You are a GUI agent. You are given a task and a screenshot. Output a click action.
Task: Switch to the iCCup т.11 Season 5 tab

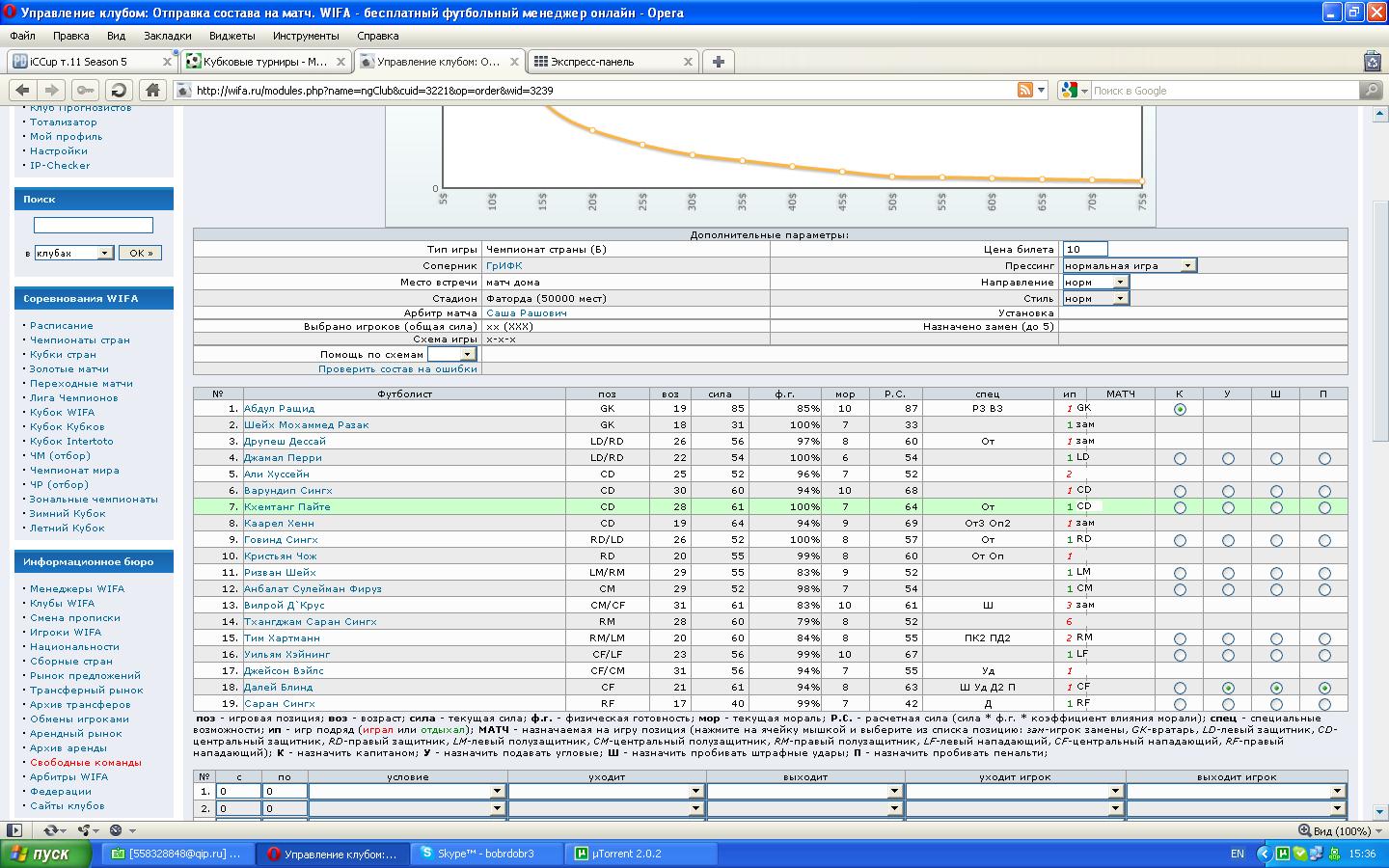92,61
